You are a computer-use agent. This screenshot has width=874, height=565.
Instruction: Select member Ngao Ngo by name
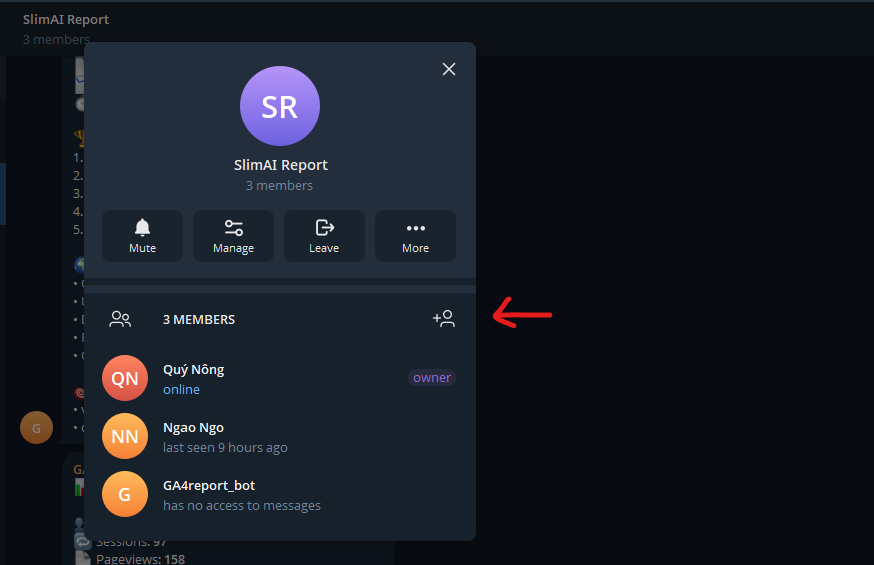193,427
